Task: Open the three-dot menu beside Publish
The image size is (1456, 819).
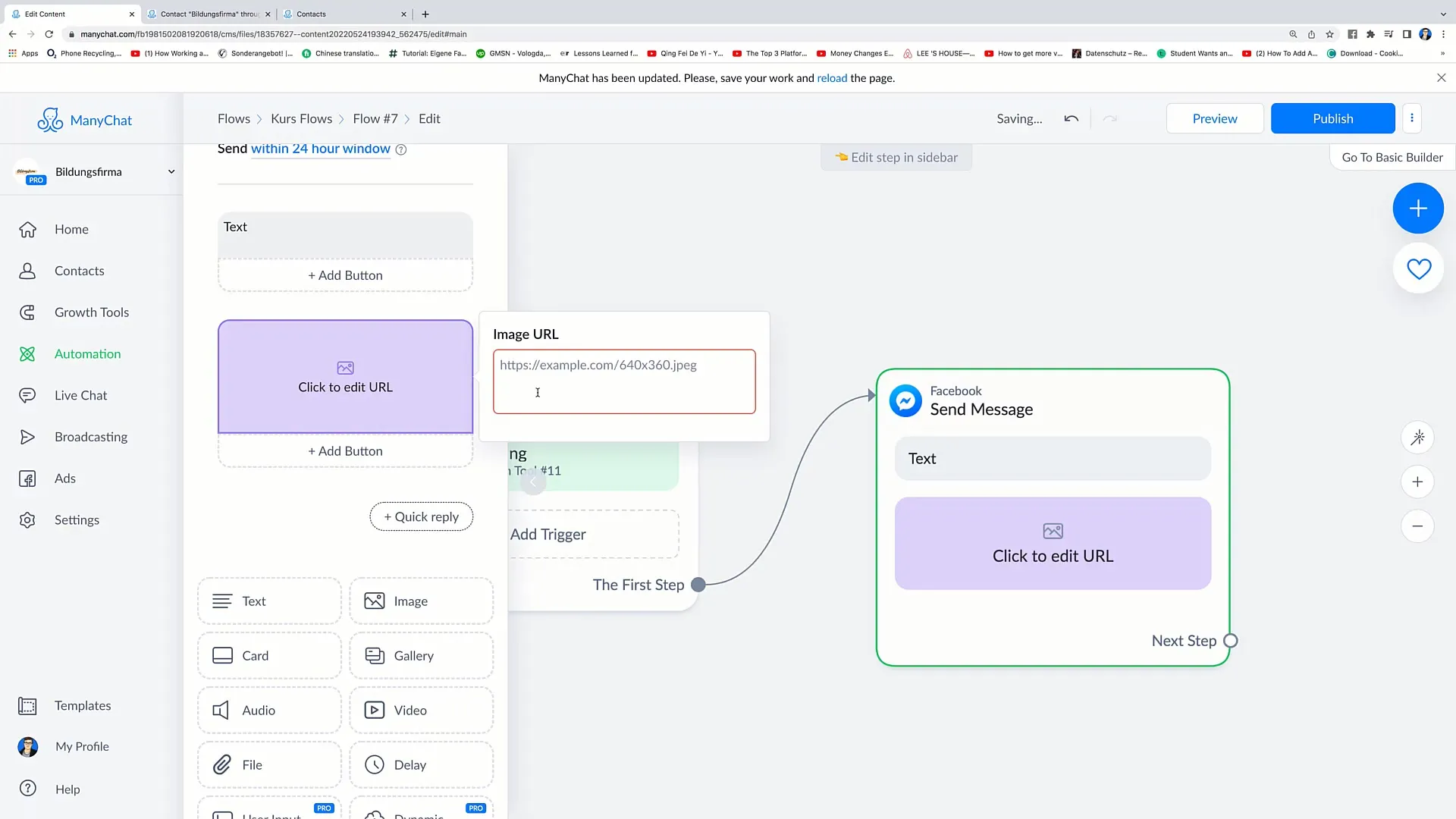Action: pyautogui.click(x=1411, y=118)
